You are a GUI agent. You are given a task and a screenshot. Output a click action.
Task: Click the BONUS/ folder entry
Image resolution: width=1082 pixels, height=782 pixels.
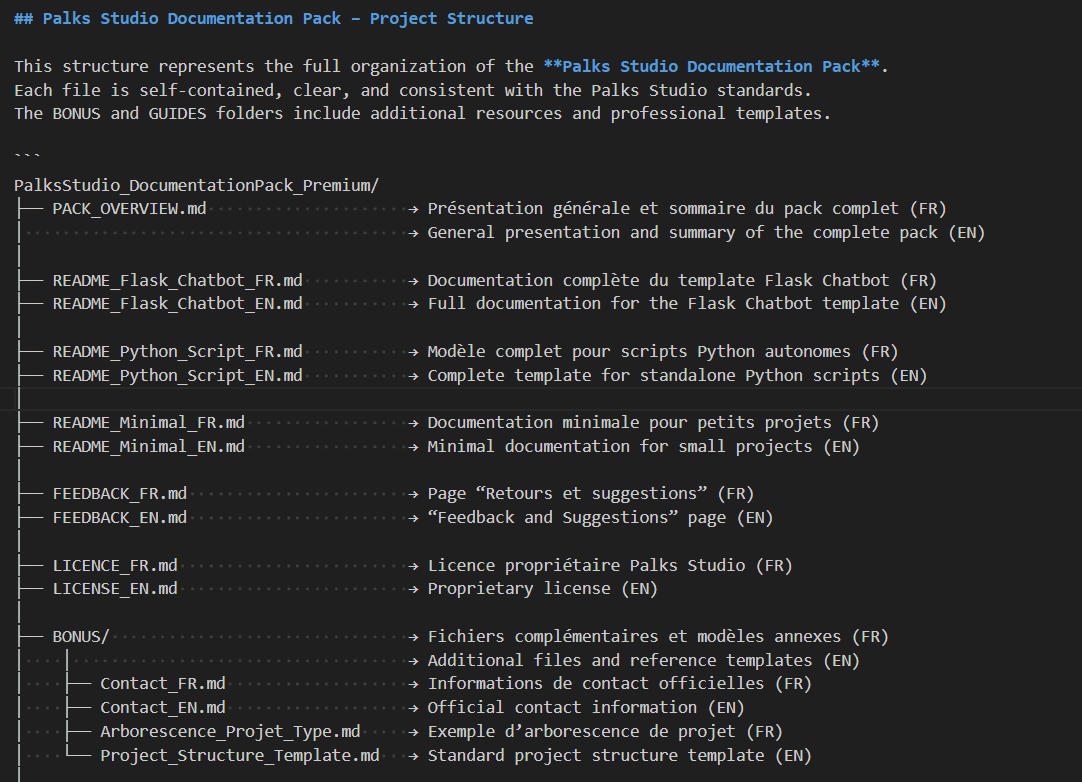pos(81,637)
